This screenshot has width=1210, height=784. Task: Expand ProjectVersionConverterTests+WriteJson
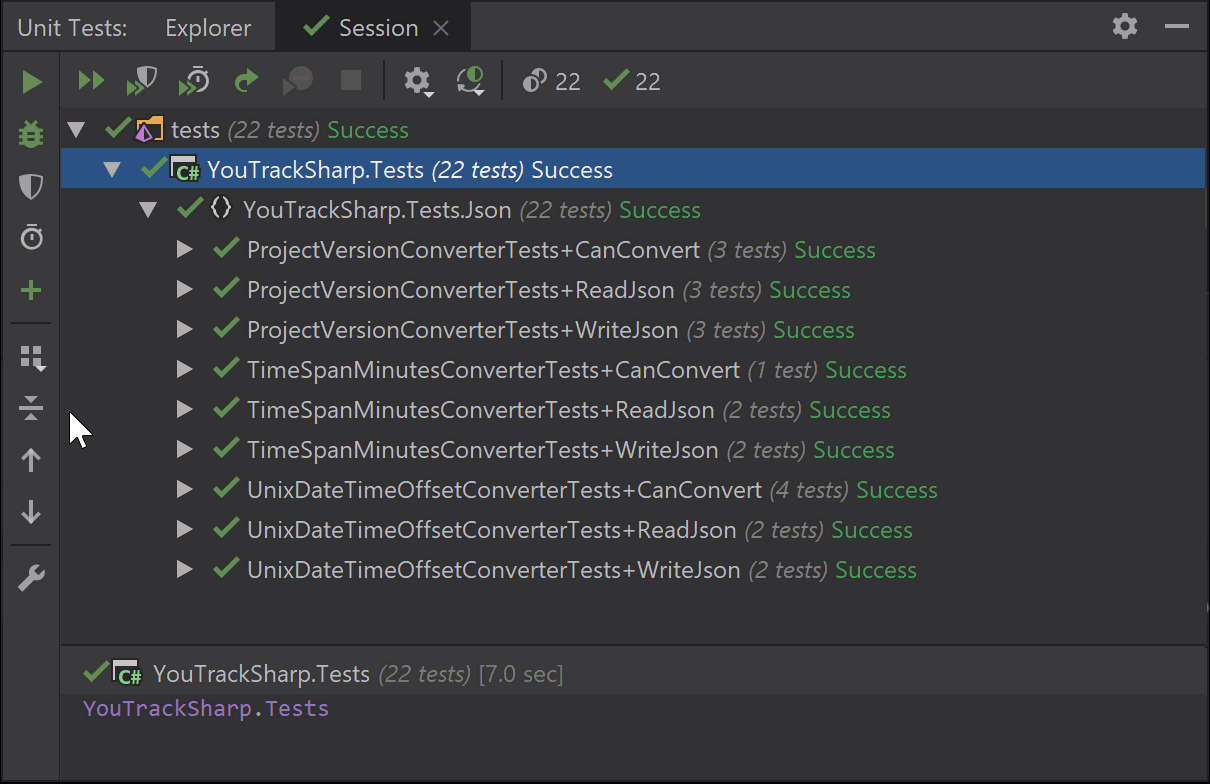coord(184,330)
